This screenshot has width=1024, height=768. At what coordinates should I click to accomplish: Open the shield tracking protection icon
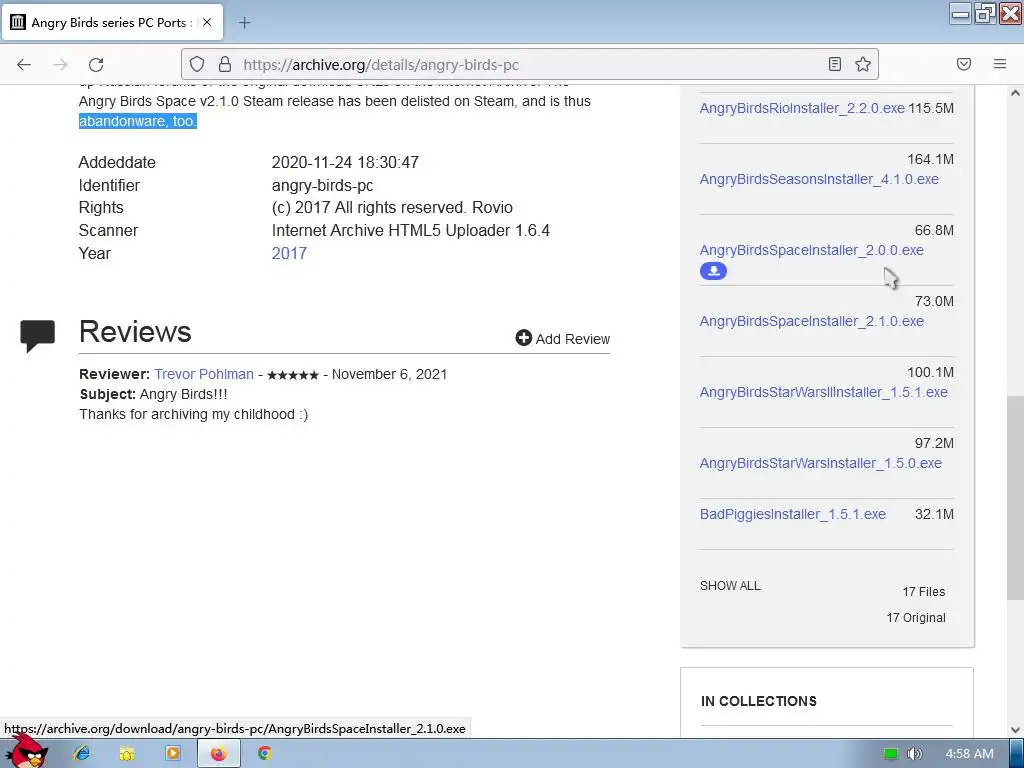coord(197,64)
